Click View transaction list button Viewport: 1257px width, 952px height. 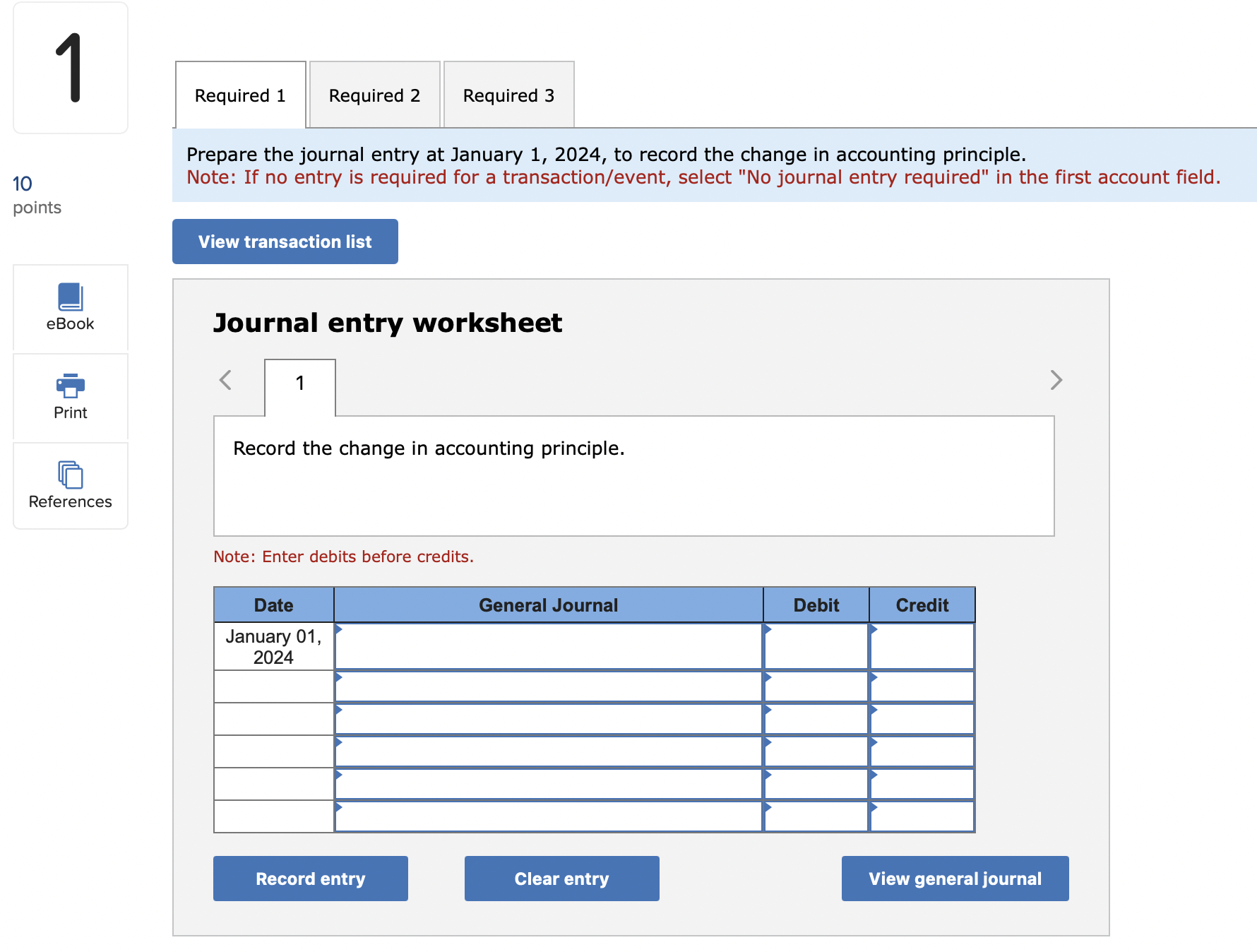(x=285, y=242)
